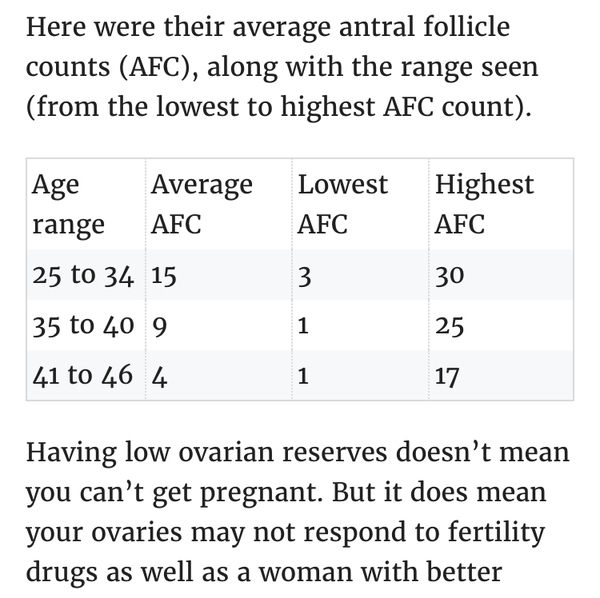Select the "35 to 40" age range cell
This screenshot has width=600, height=598.
(84, 326)
